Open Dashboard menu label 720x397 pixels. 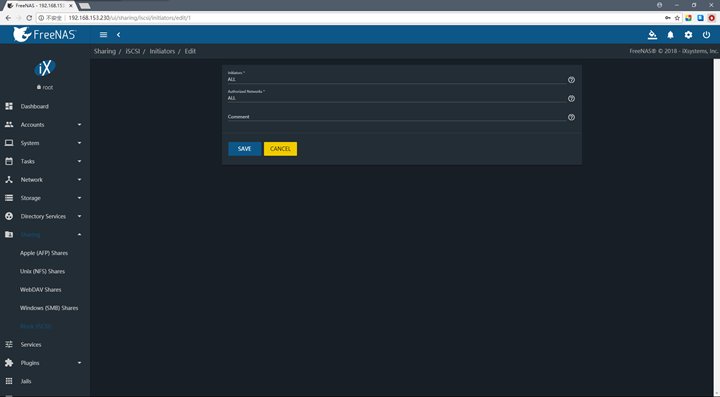[34, 106]
